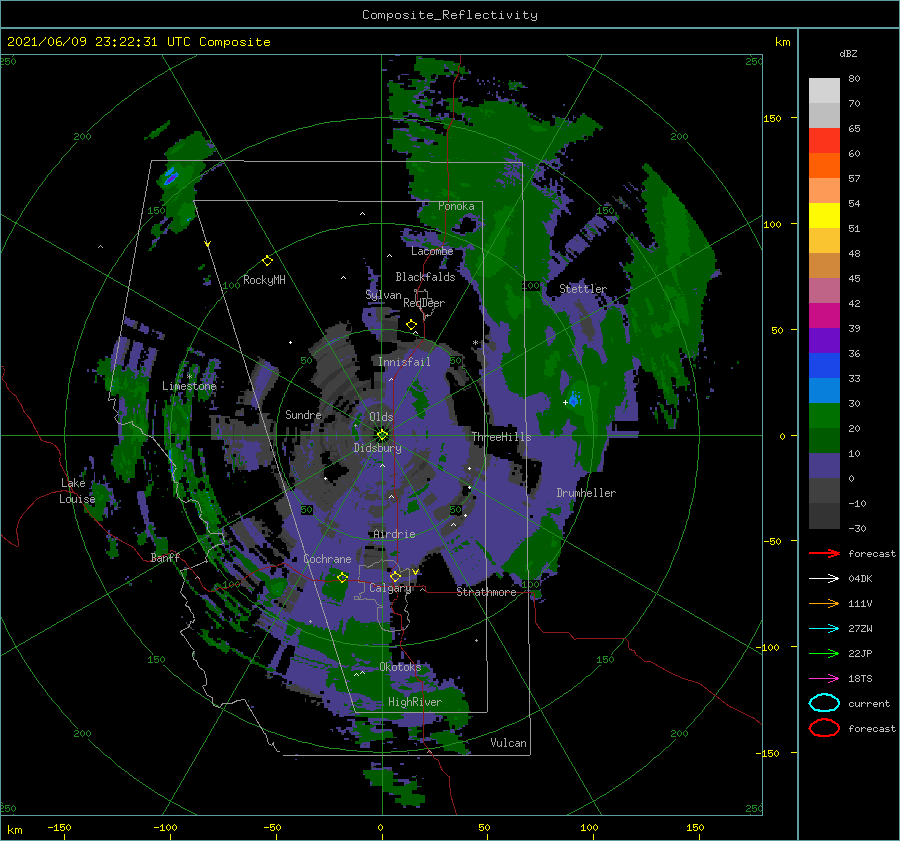The width and height of the screenshot is (900, 841).
Task: Click the cyan current ellipse icon
Action: [824, 703]
